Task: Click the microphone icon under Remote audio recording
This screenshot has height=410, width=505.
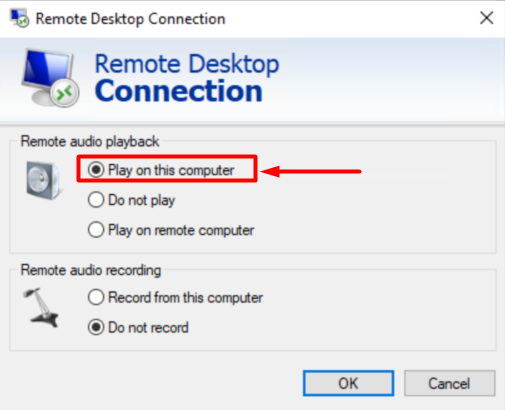Action: click(41, 308)
